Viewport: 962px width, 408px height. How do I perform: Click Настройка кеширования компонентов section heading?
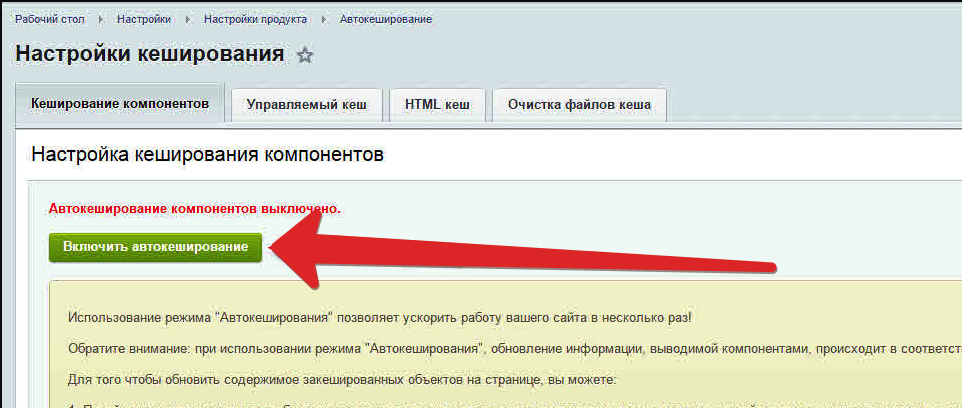click(x=207, y=155)
